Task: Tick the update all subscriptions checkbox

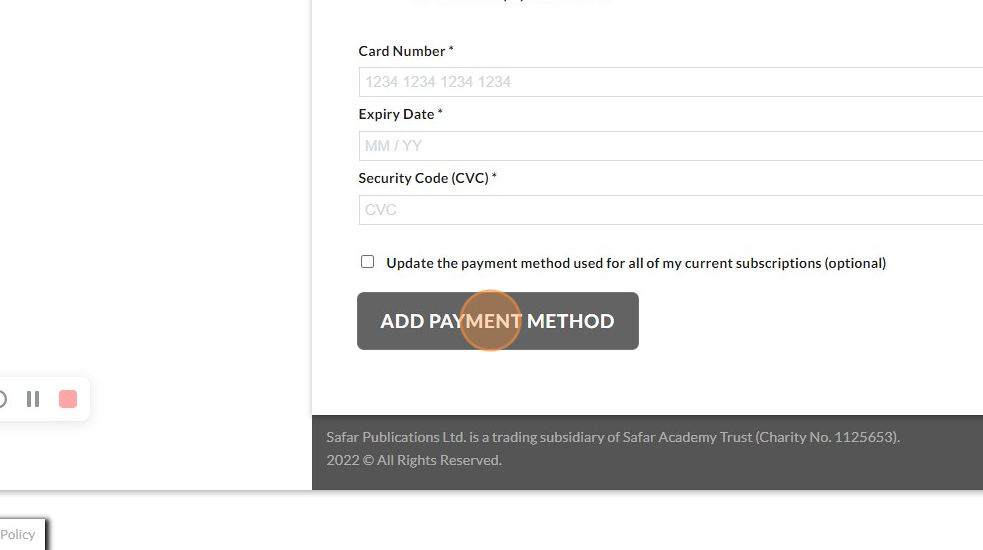Action: click(367, 262)
